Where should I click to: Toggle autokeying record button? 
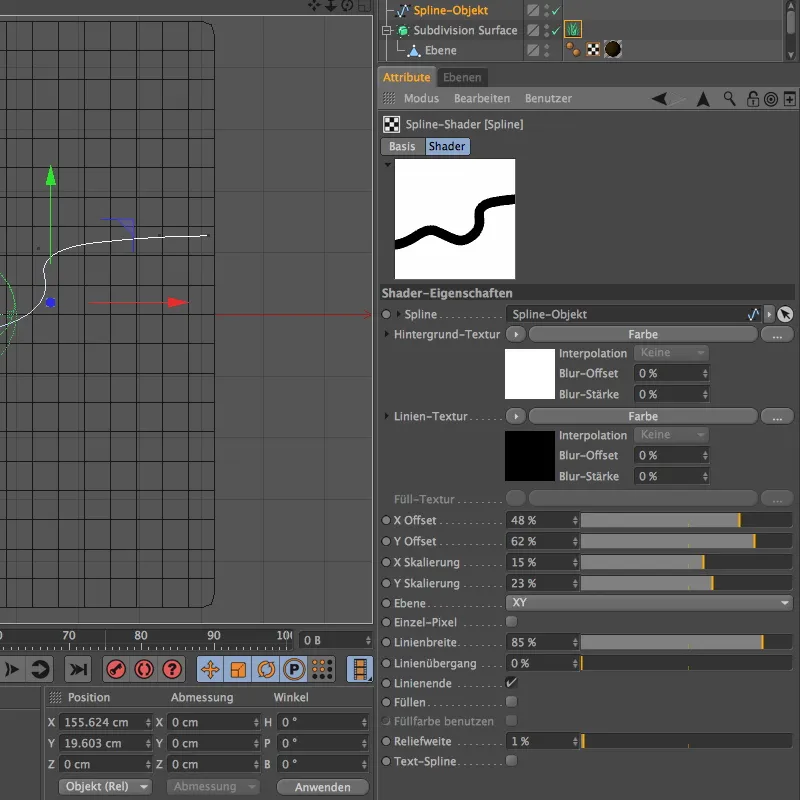tap(144, 669)
